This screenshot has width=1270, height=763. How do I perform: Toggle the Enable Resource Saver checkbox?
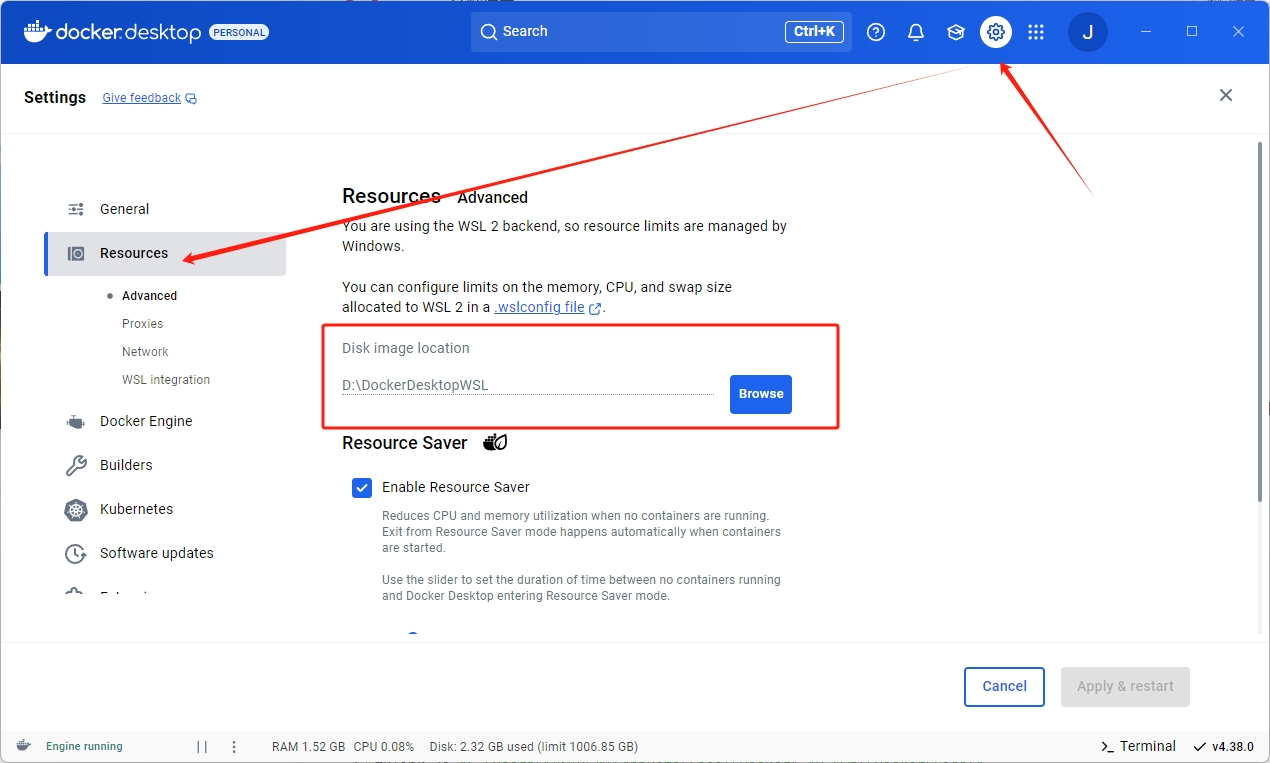click(362, 487)
